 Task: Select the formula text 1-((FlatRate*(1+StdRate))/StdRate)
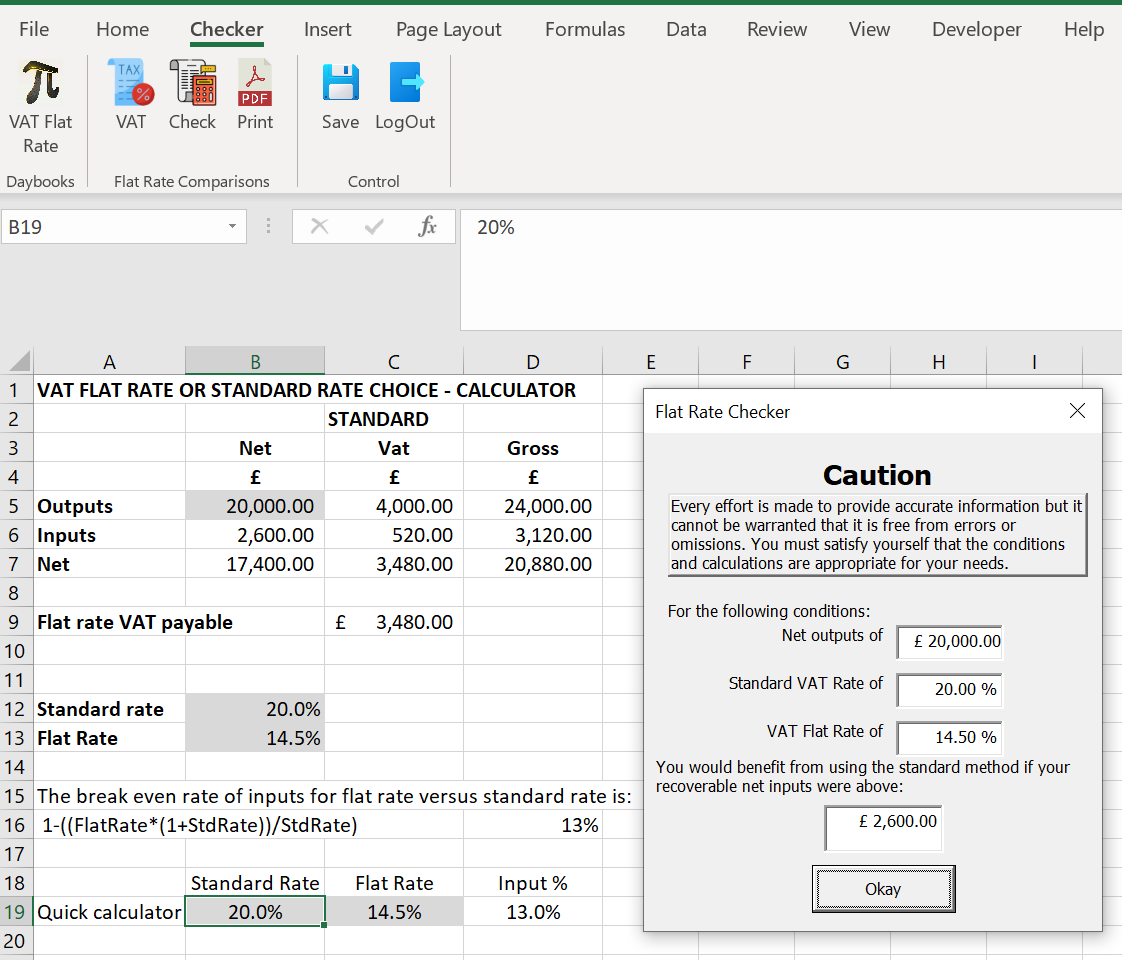(x=200, y=825)
